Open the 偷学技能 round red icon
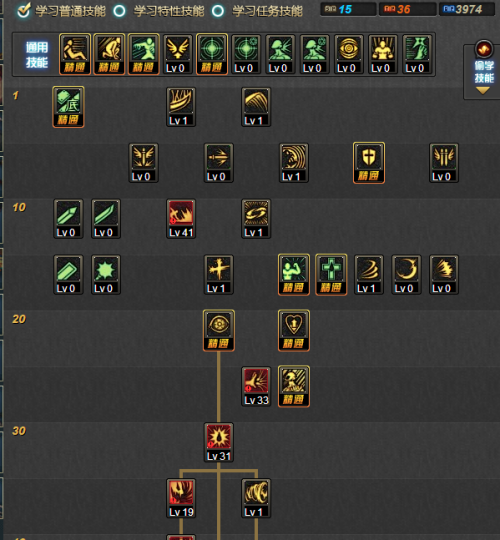The height and width of the screenshot is (540, 500). [x=484, y=49]
